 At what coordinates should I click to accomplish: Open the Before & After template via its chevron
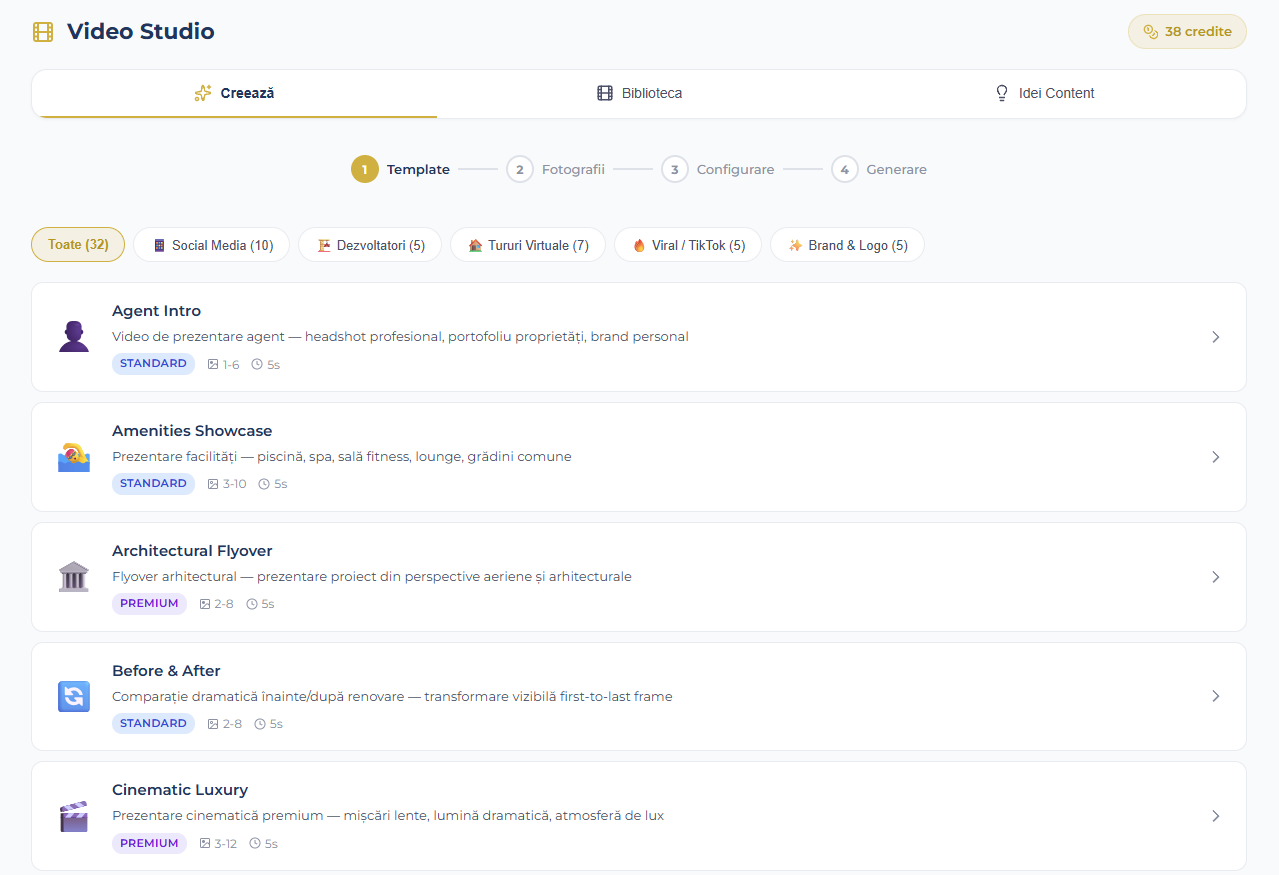(x=1216, y=696)
